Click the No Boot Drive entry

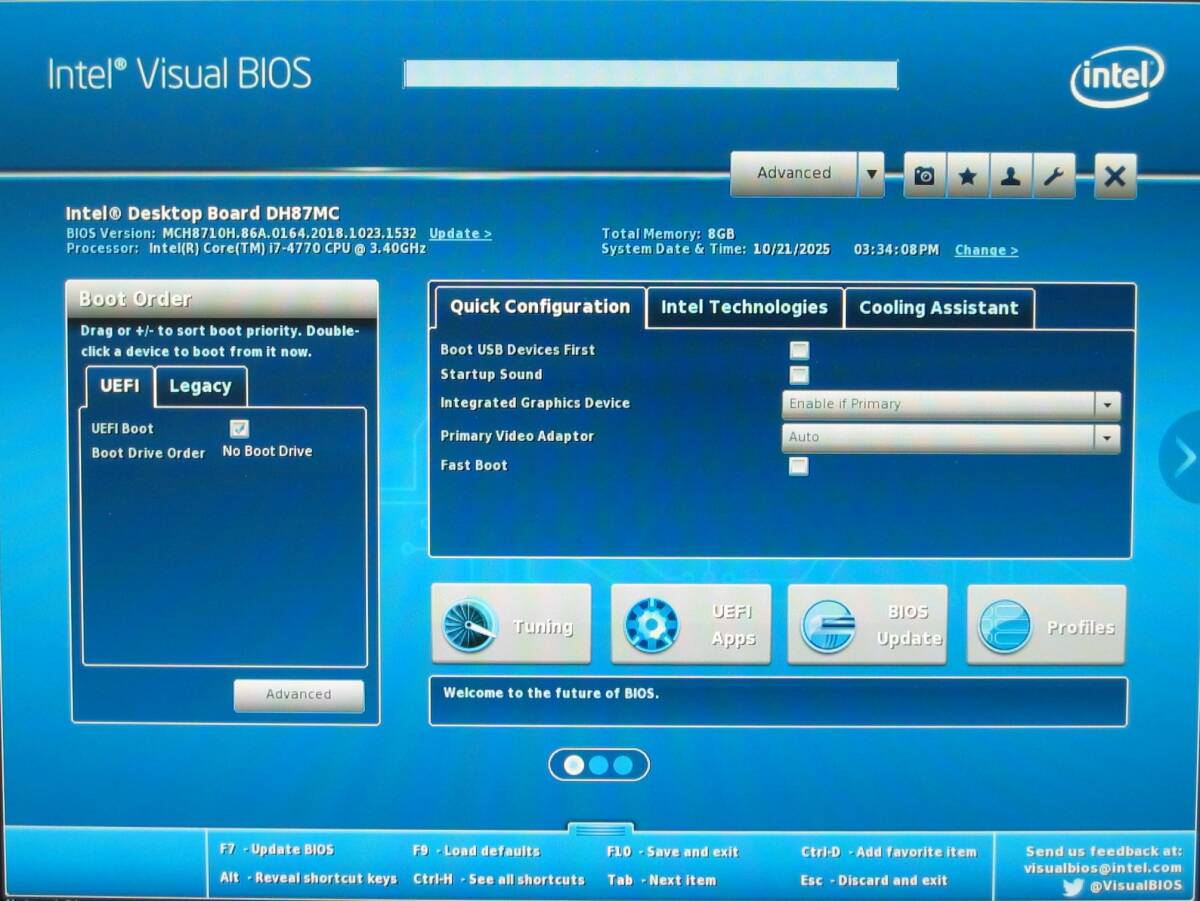point(267,451)
